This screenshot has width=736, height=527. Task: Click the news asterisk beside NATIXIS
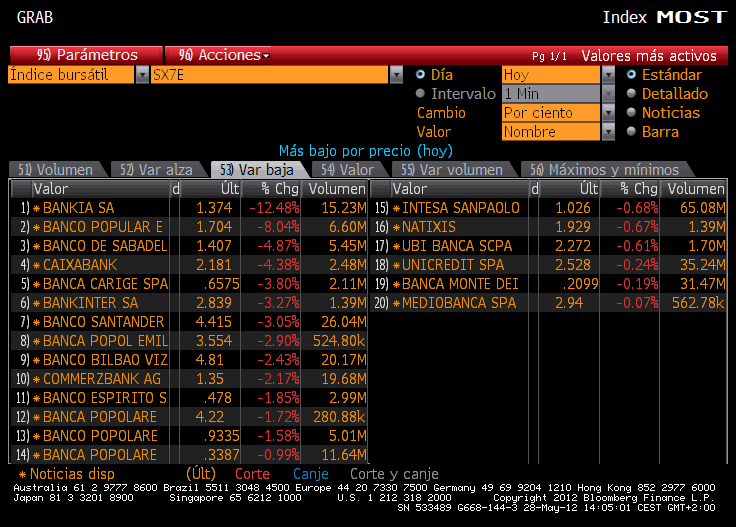[x=396, y=227]
